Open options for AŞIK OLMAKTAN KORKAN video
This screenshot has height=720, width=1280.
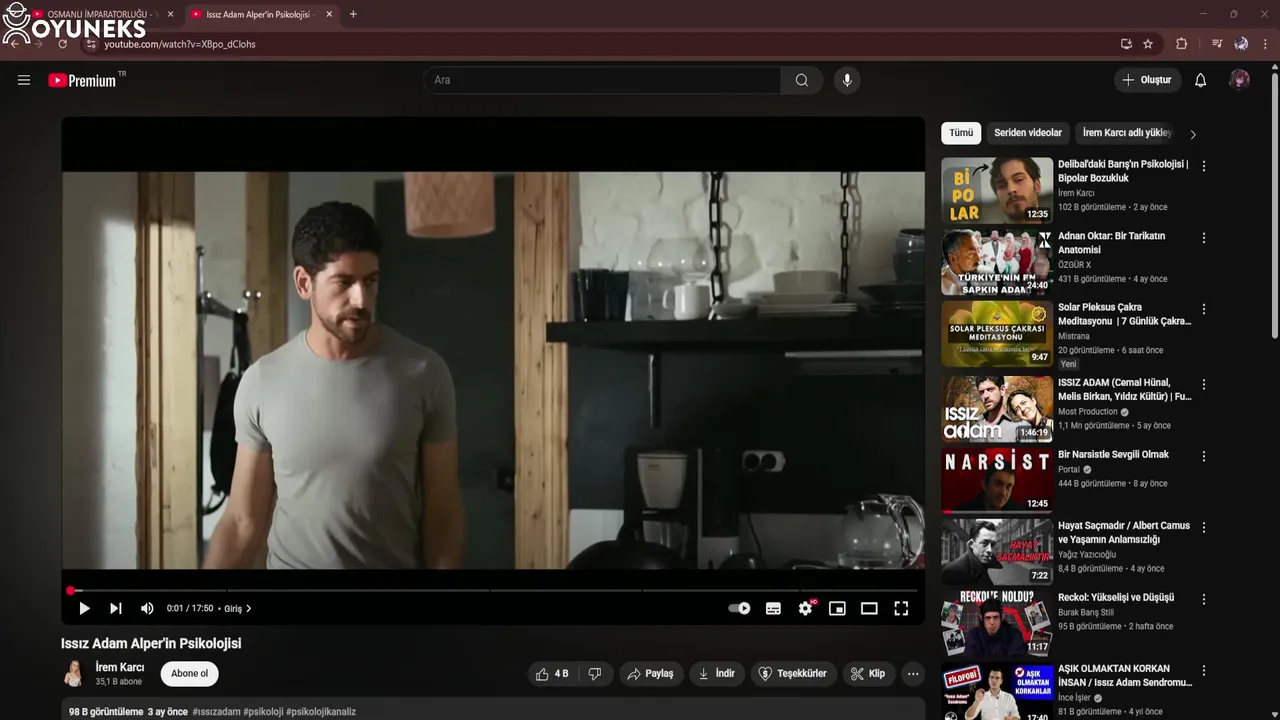click(x=1204, y=670)
